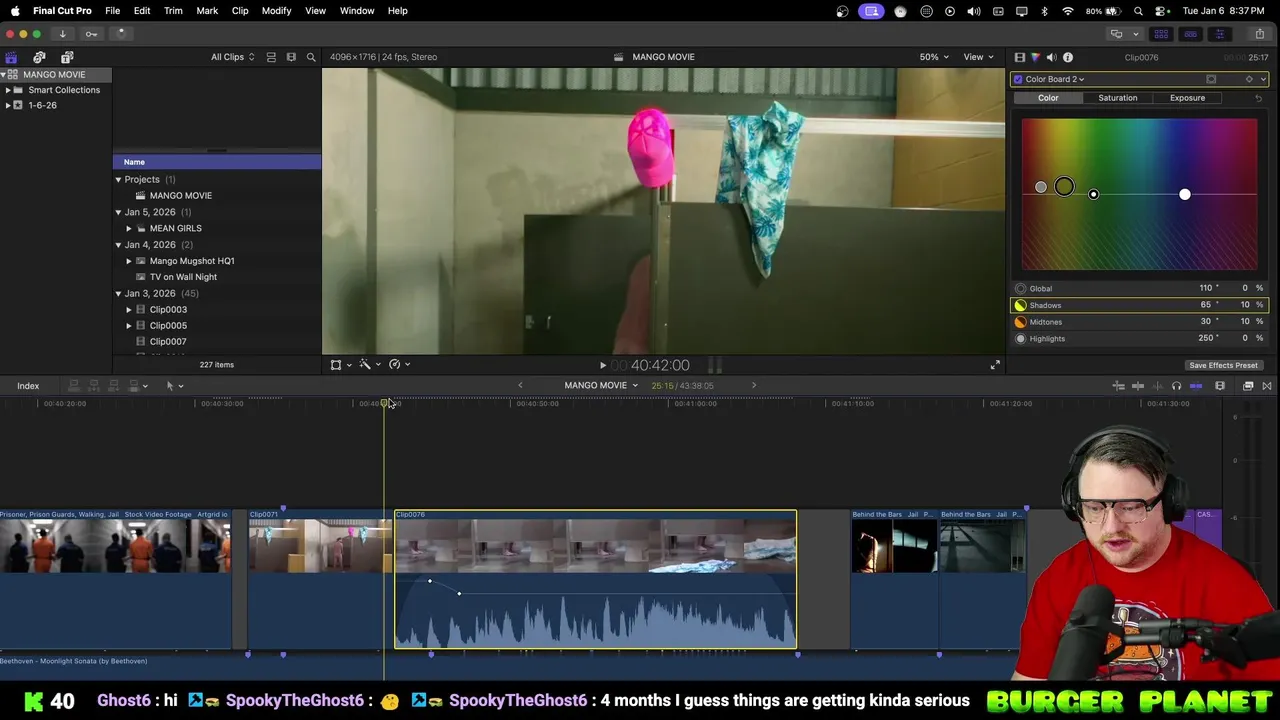Toggle Color Board 2 checkbox
Viewport: 1280px width, 720px height.
[1019, 79]
